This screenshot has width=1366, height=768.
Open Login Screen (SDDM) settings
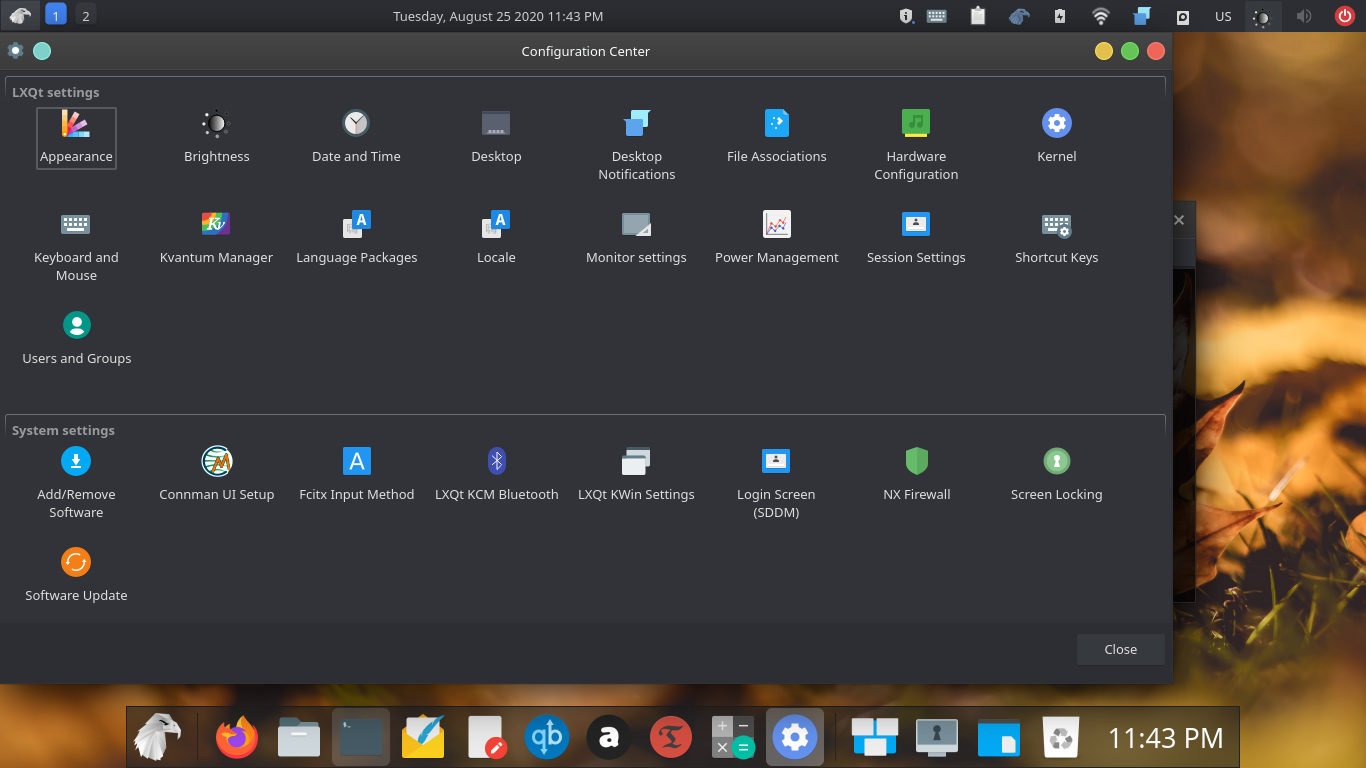[x=776, y=484]
